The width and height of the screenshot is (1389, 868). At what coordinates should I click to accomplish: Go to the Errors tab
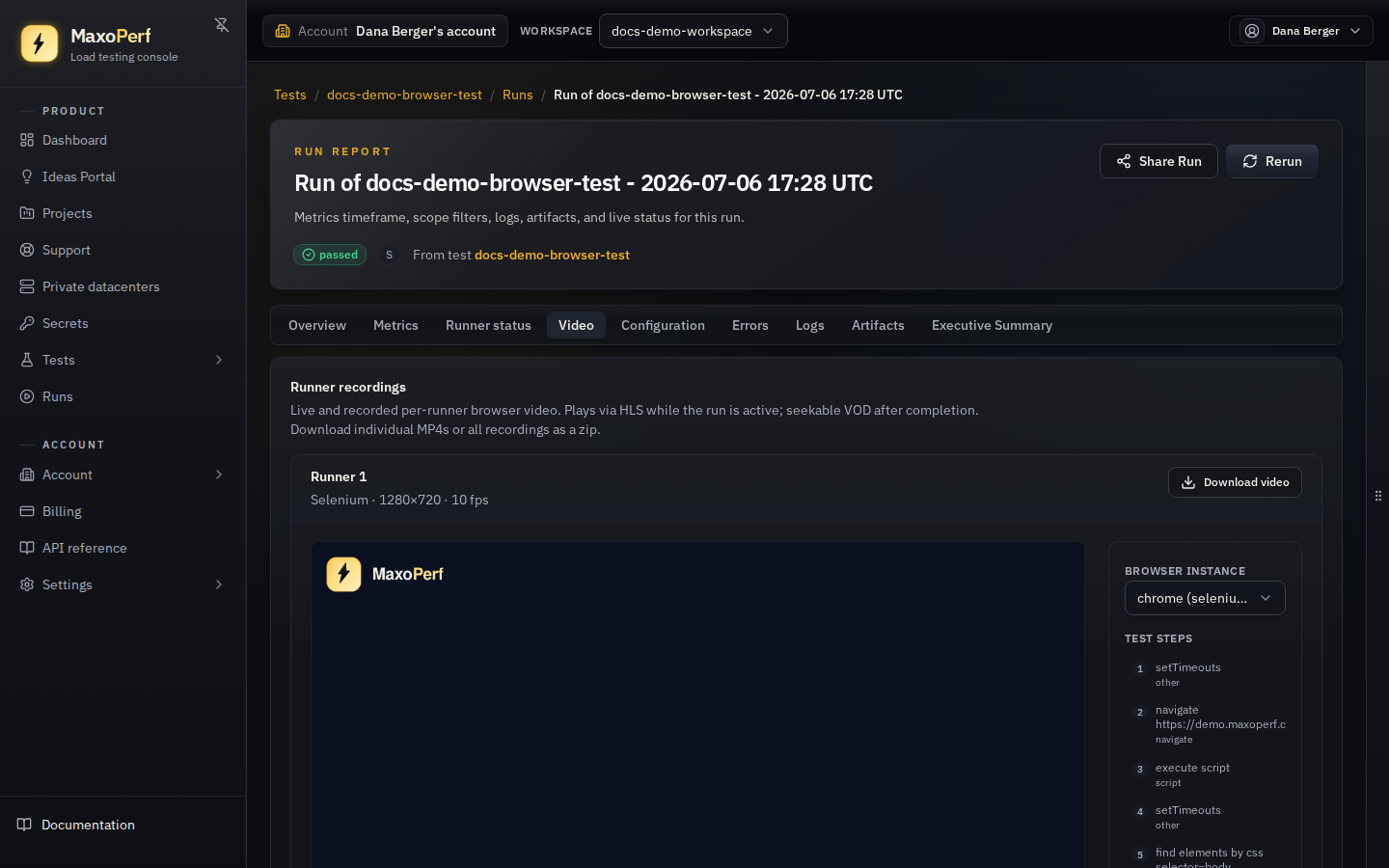coord(750,325)
